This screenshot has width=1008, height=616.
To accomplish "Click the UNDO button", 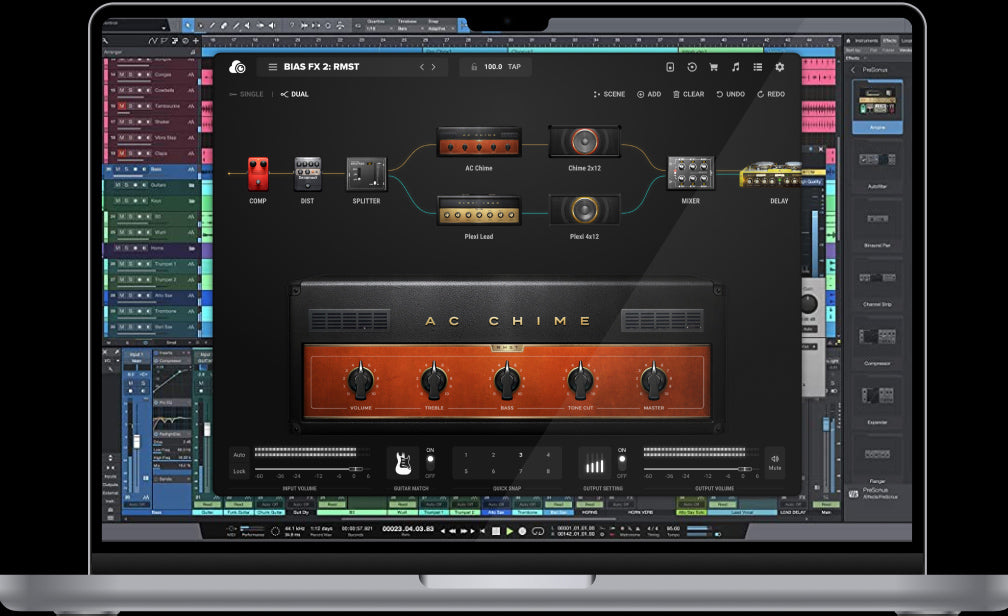I will pos(730,94).
